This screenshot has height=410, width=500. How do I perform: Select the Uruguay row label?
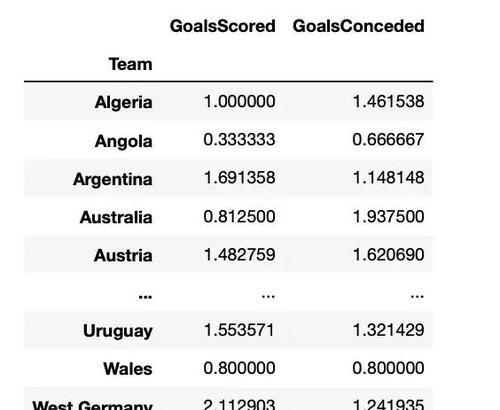118,331
